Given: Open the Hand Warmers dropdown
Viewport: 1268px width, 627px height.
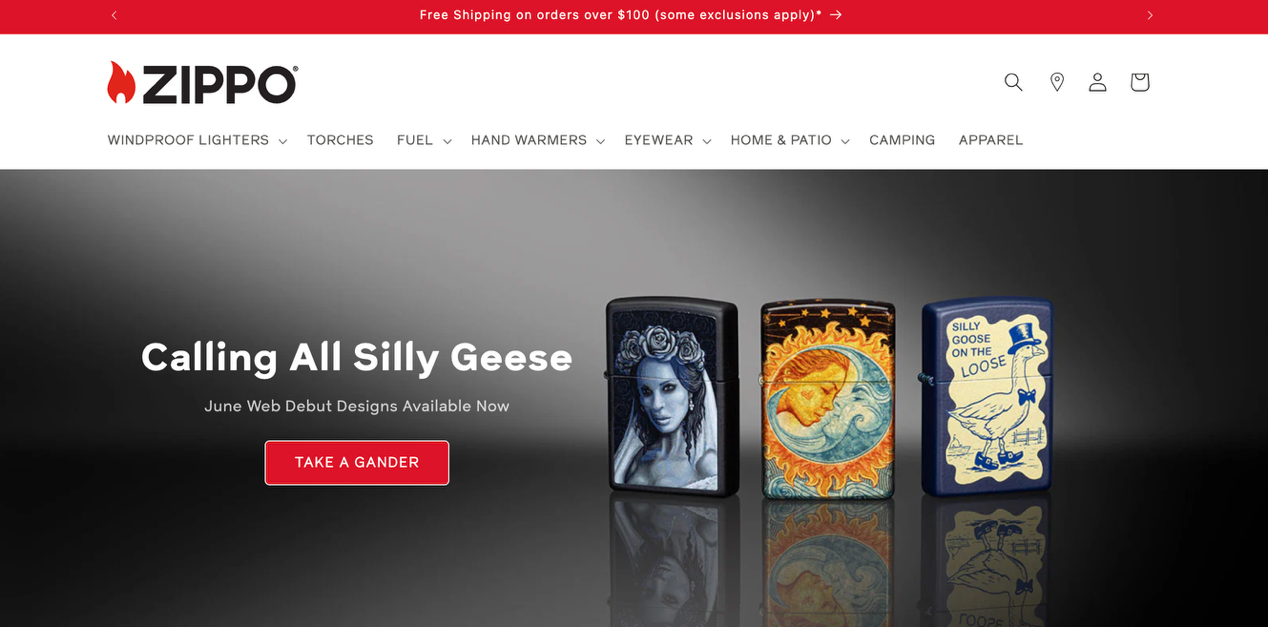Looking at the screenshot, I should pyautogui.click(x=538, y=140).
